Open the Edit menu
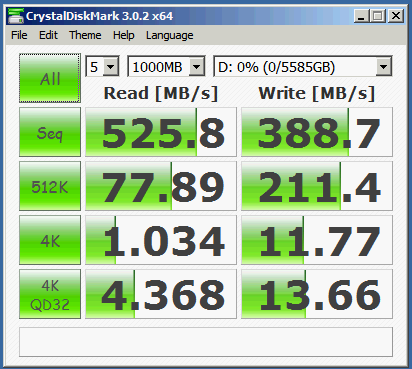The image size is (412, 369). point(48,35)
